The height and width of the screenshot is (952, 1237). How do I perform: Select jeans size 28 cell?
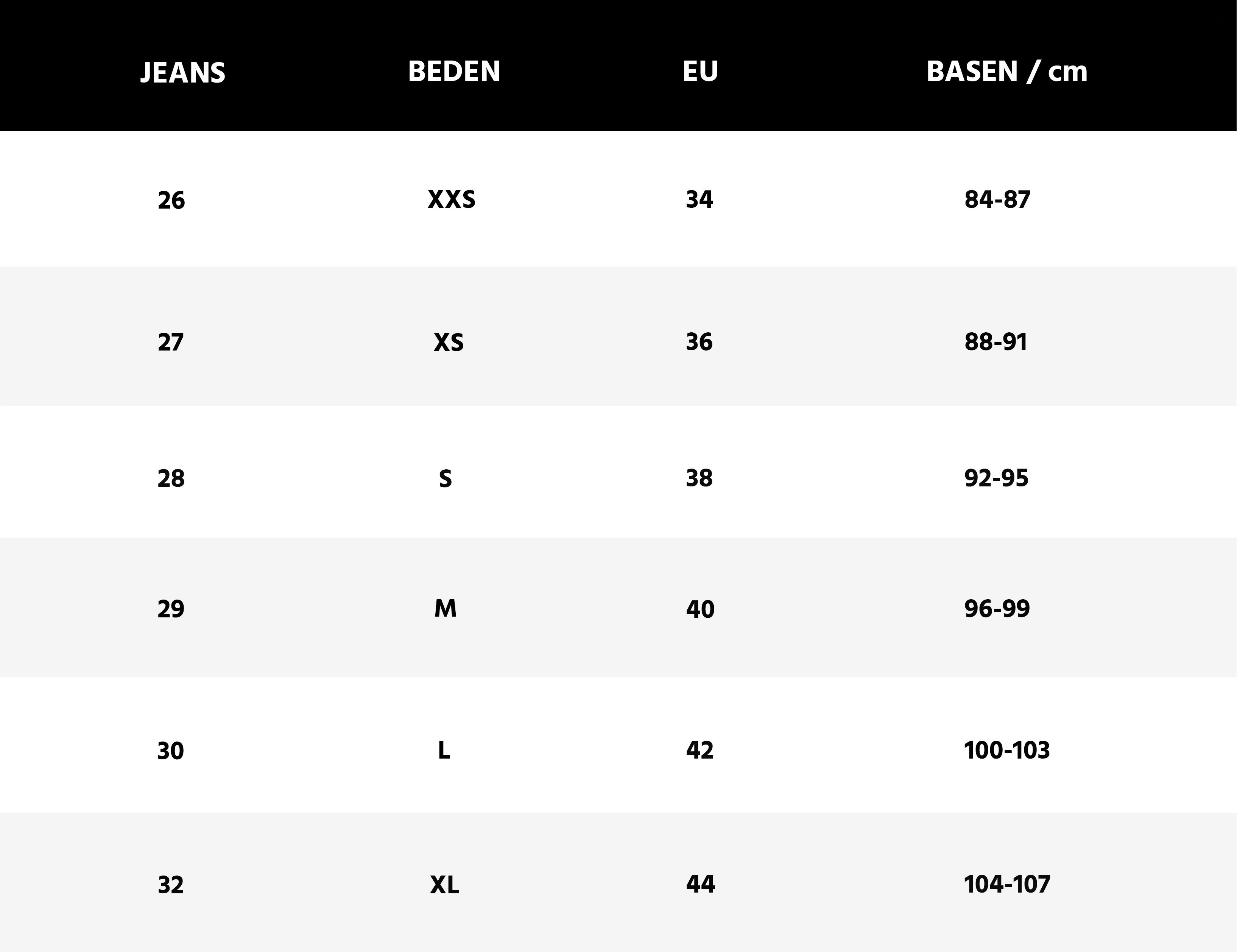pyautogui.click(x=171, y=478)
